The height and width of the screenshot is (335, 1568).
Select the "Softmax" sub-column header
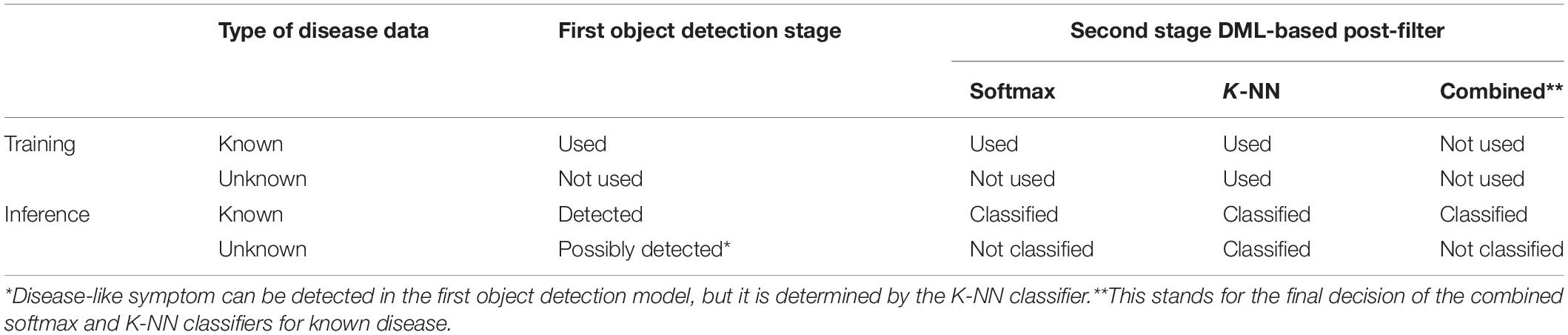point(1012,91)
